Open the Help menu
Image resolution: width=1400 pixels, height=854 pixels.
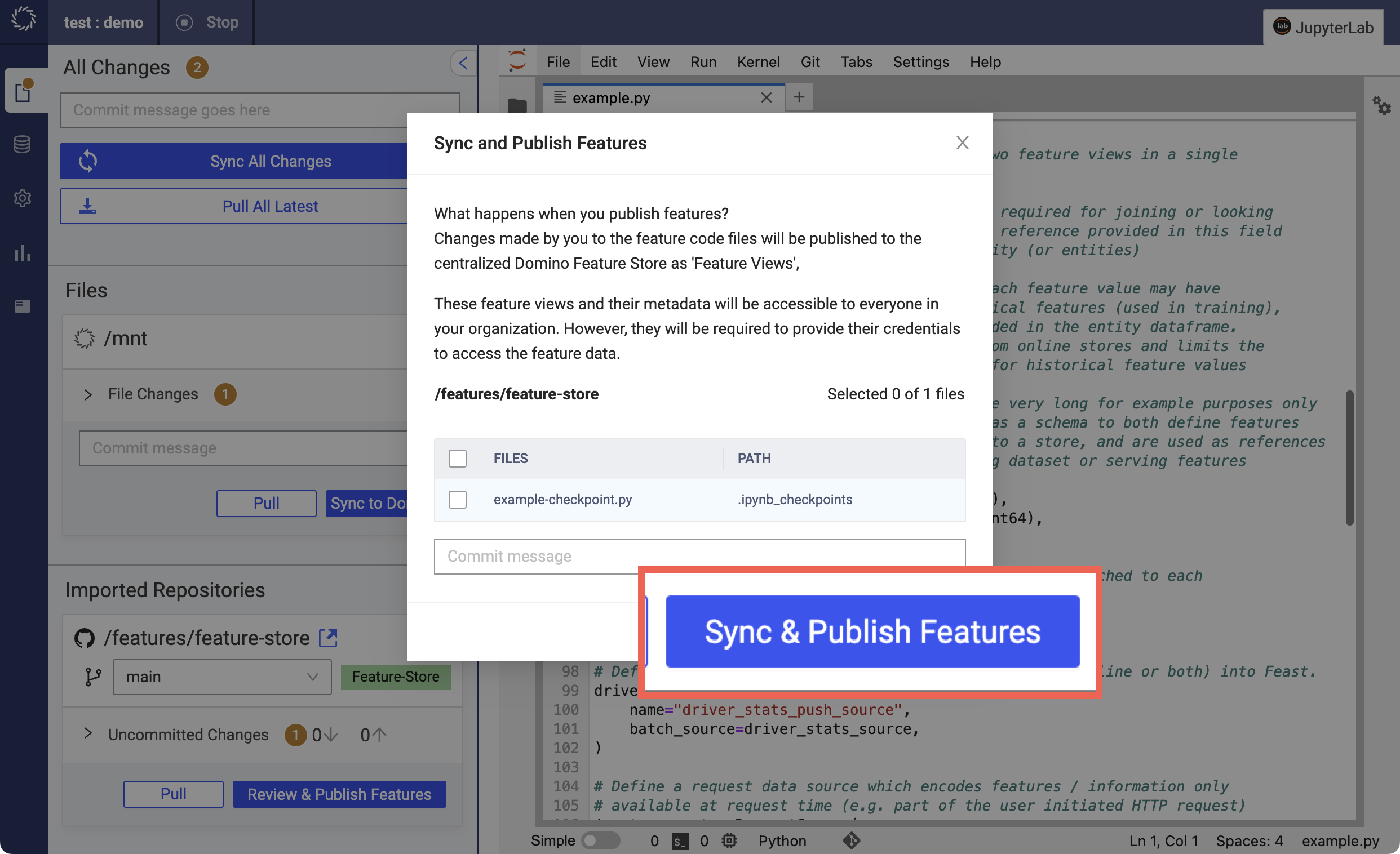click(x=985, y=61)
